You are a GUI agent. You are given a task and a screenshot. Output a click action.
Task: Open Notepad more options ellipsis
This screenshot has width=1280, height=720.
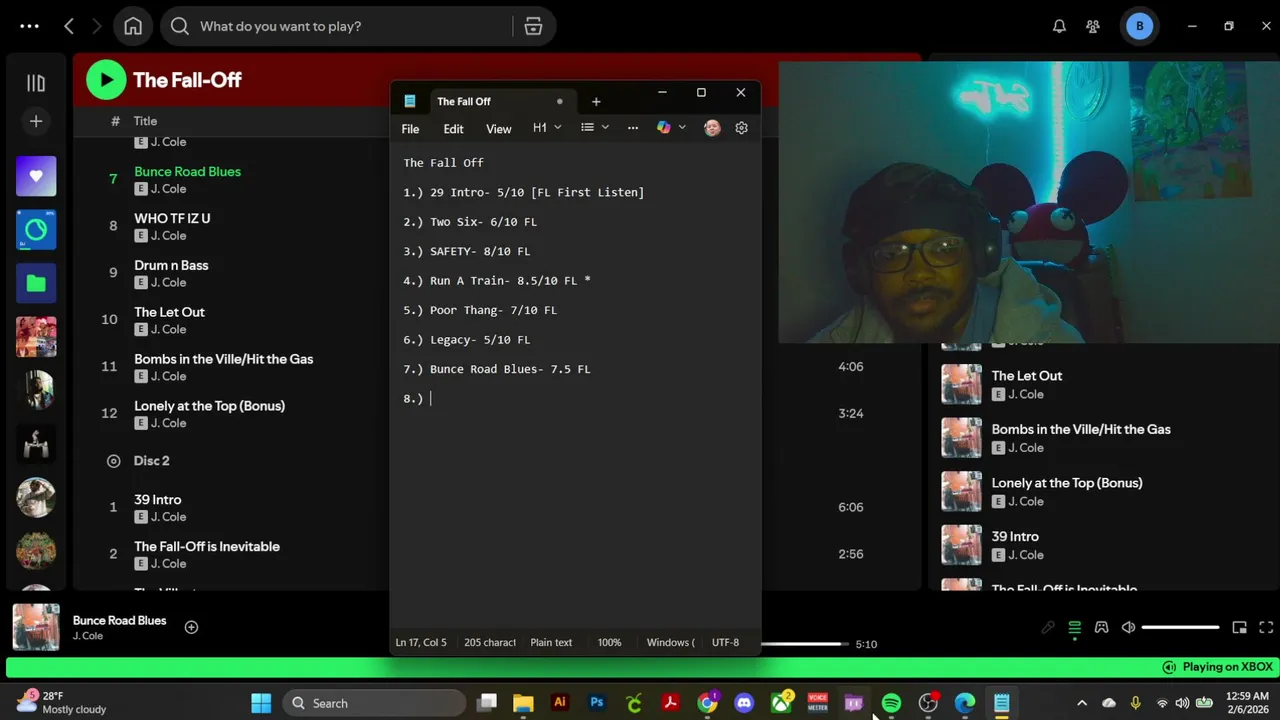coord(633,128)
